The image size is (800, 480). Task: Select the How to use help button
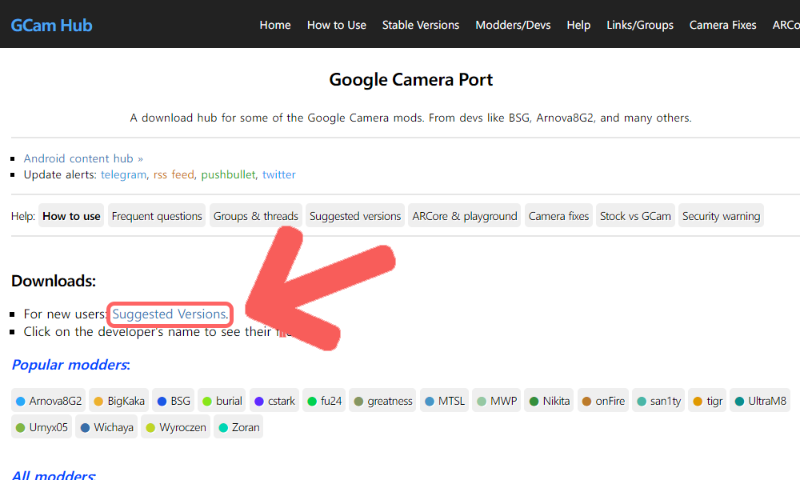point(71,216)
